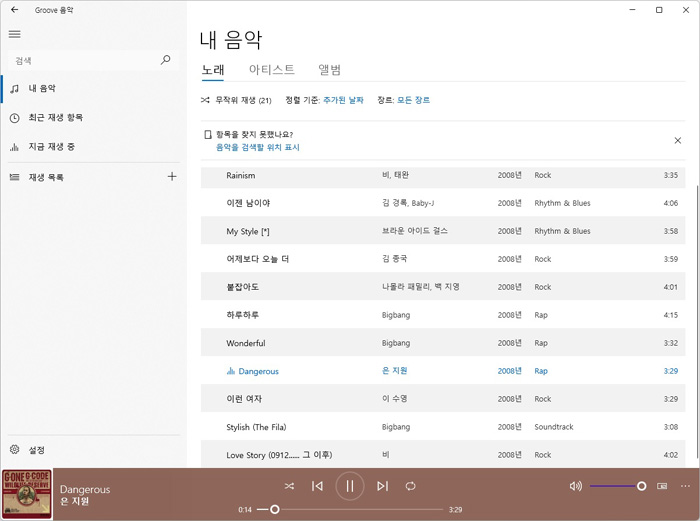700x521 pixels.
Task: Select song 하루하루
Action: [443, 315]
